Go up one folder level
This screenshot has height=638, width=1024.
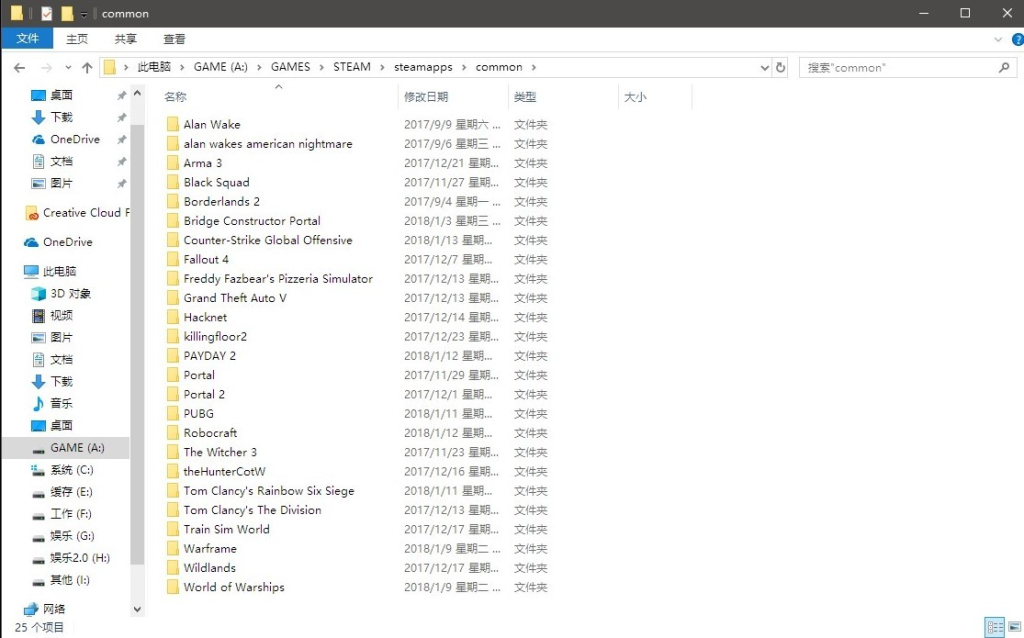click(88, 67)
